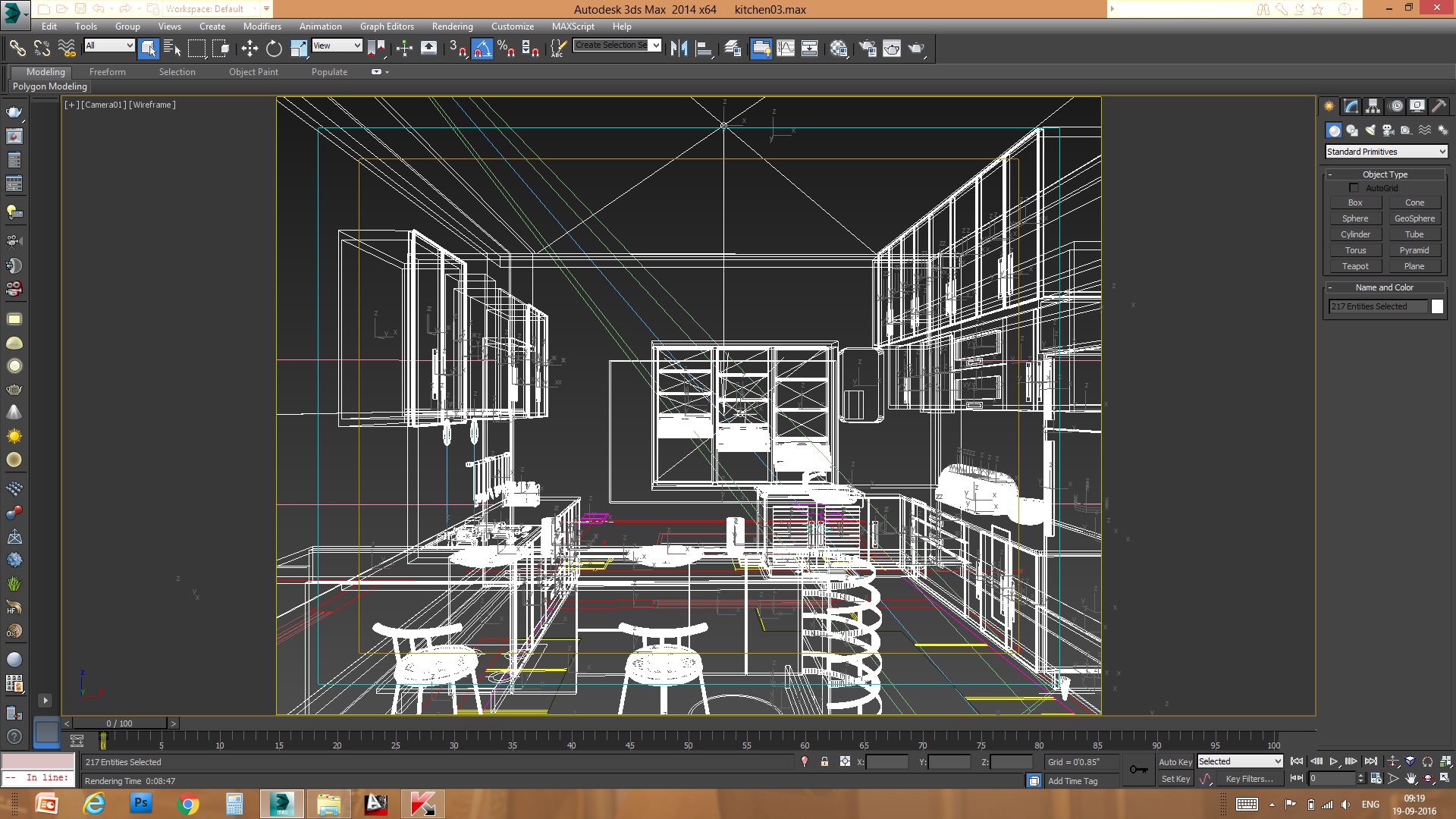
Task: Open the View reference coordinate dropdown
Action: pos(337,45)
